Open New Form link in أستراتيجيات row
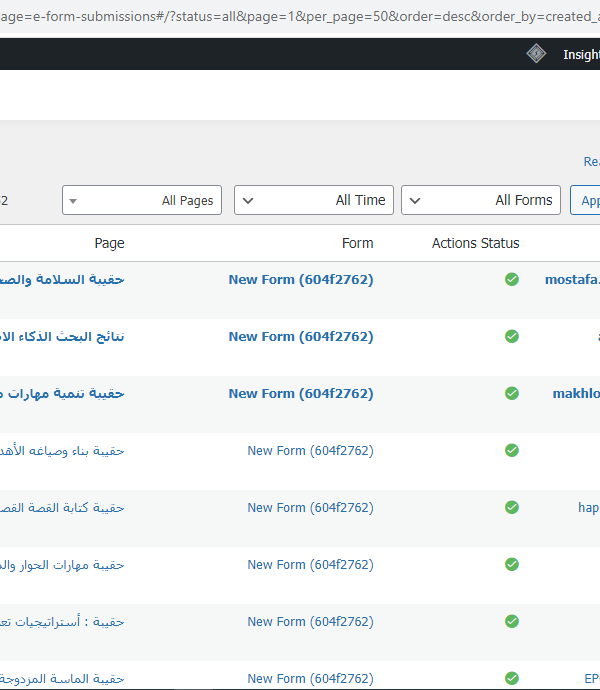This screenshot has height=690, width=600. 310,621
